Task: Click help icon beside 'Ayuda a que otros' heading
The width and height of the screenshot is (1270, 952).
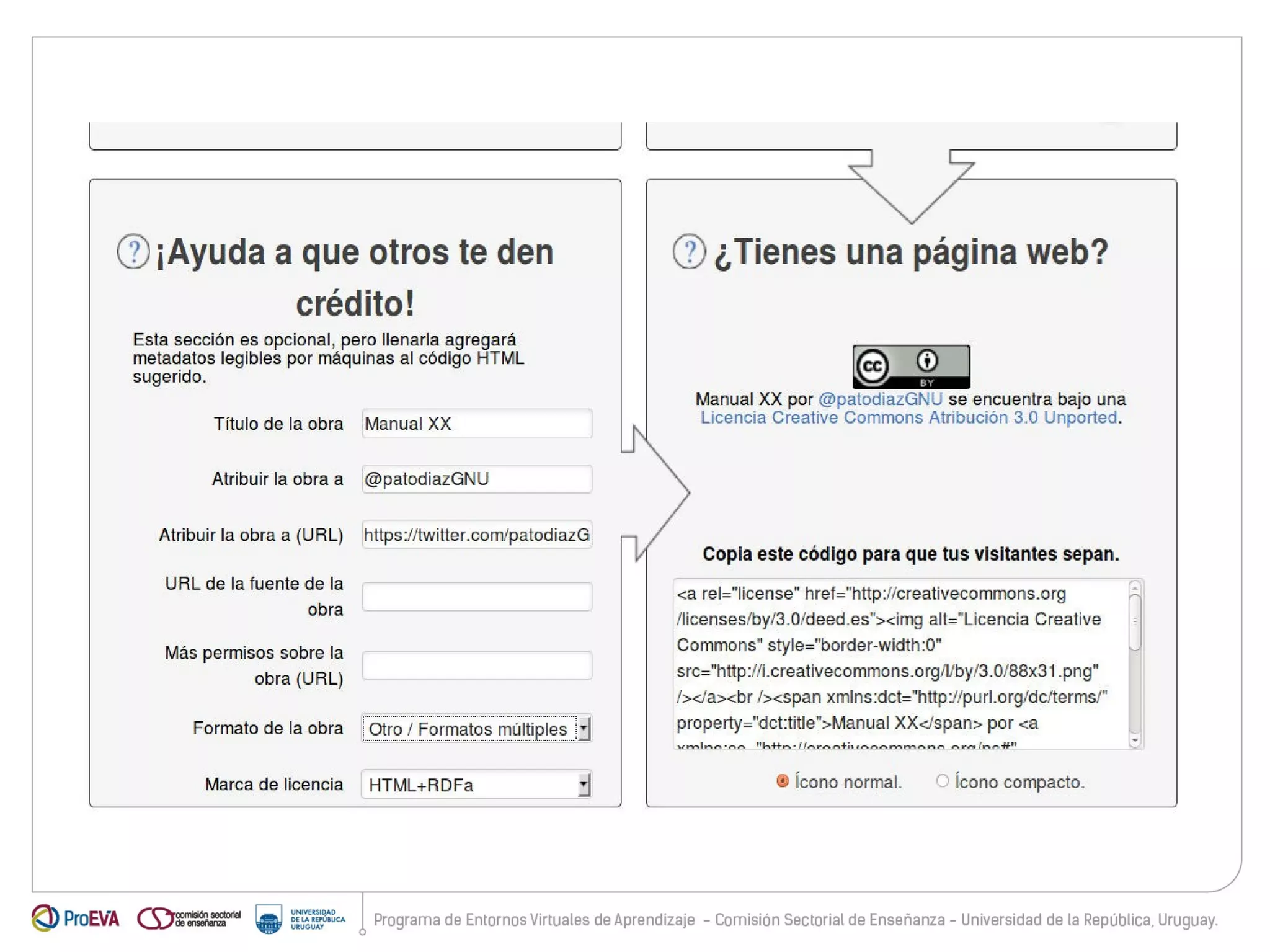Action: (x=133, y=252)
